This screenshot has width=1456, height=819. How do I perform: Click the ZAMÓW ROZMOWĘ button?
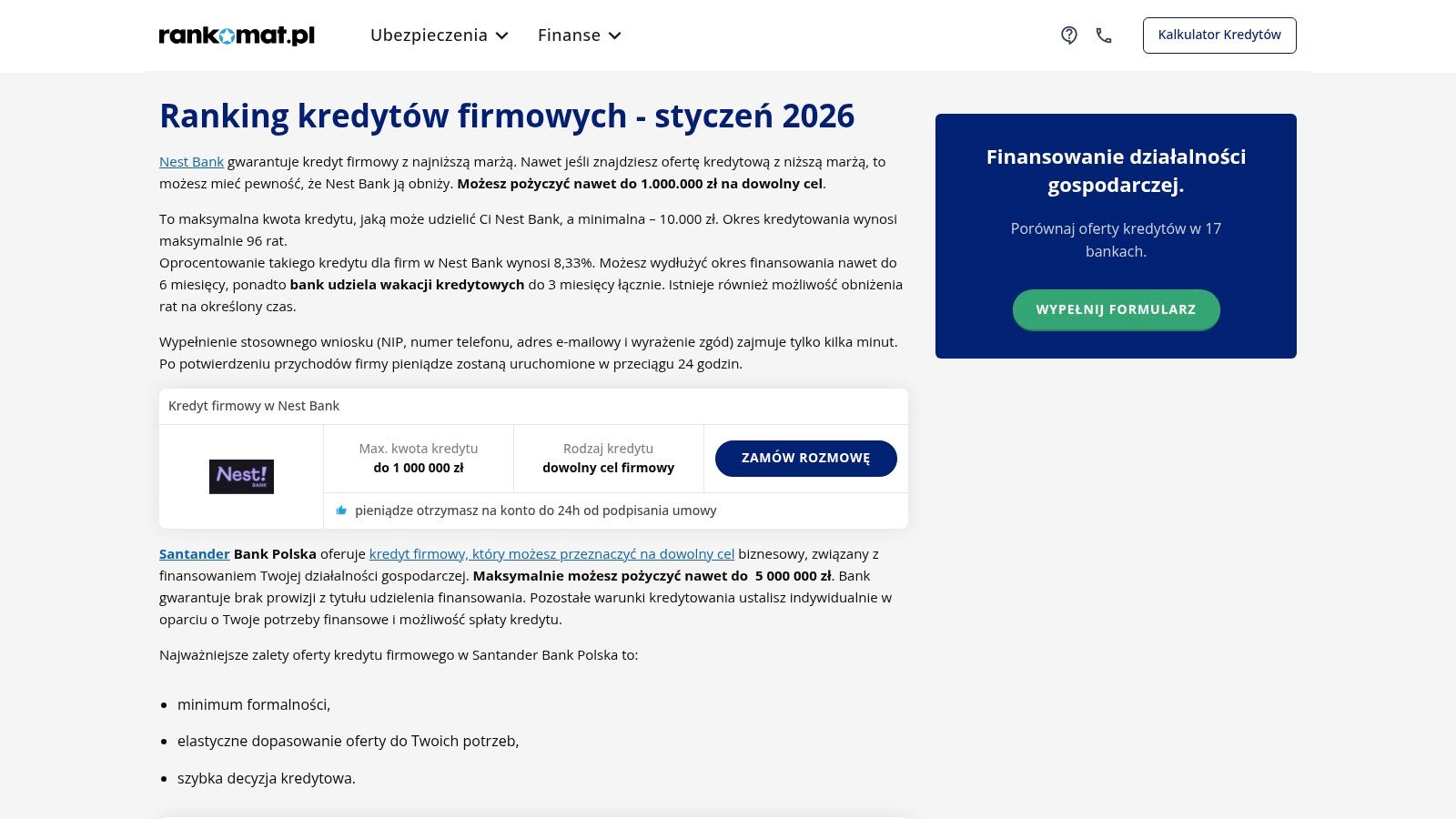point(806,459)
